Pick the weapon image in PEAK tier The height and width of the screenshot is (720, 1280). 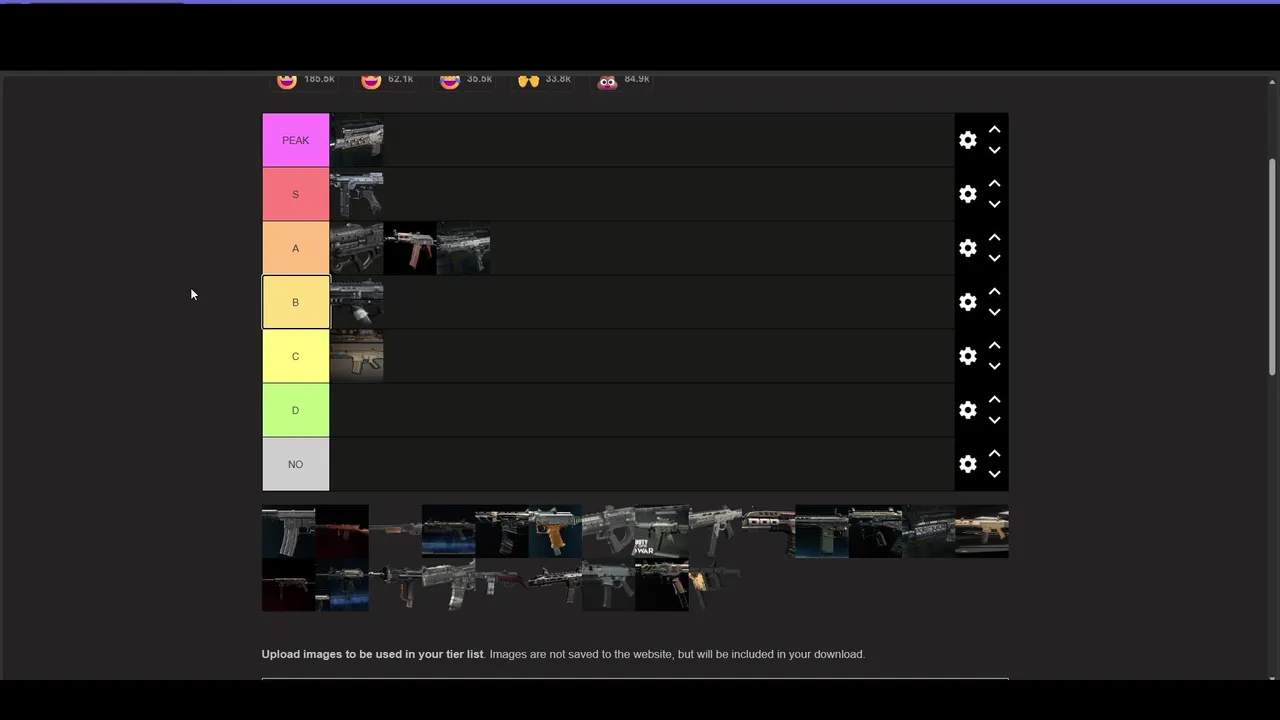pos(357,140)
